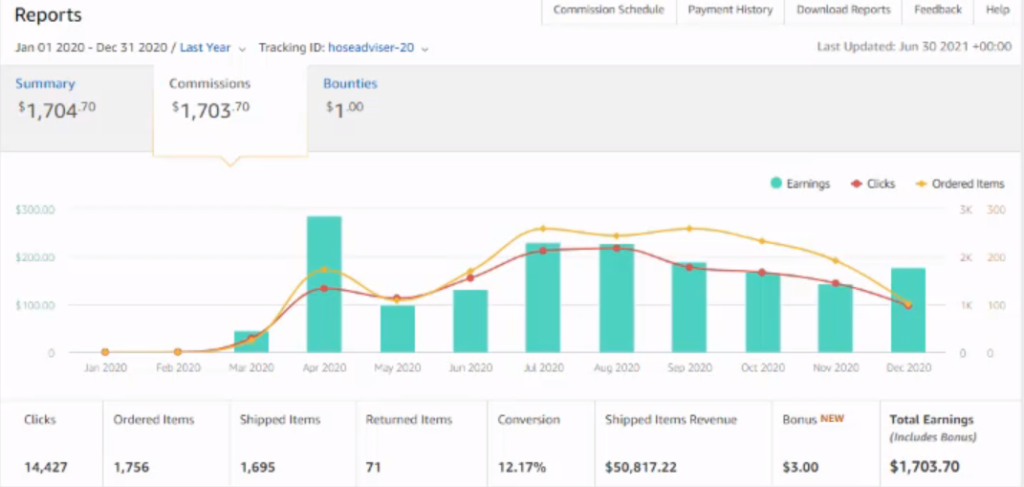Click the Oct 2020 earnings bar
Image resolution: width=1024 pixels, height=487 pixels.
pyautogui.click(x=763, y=312)
